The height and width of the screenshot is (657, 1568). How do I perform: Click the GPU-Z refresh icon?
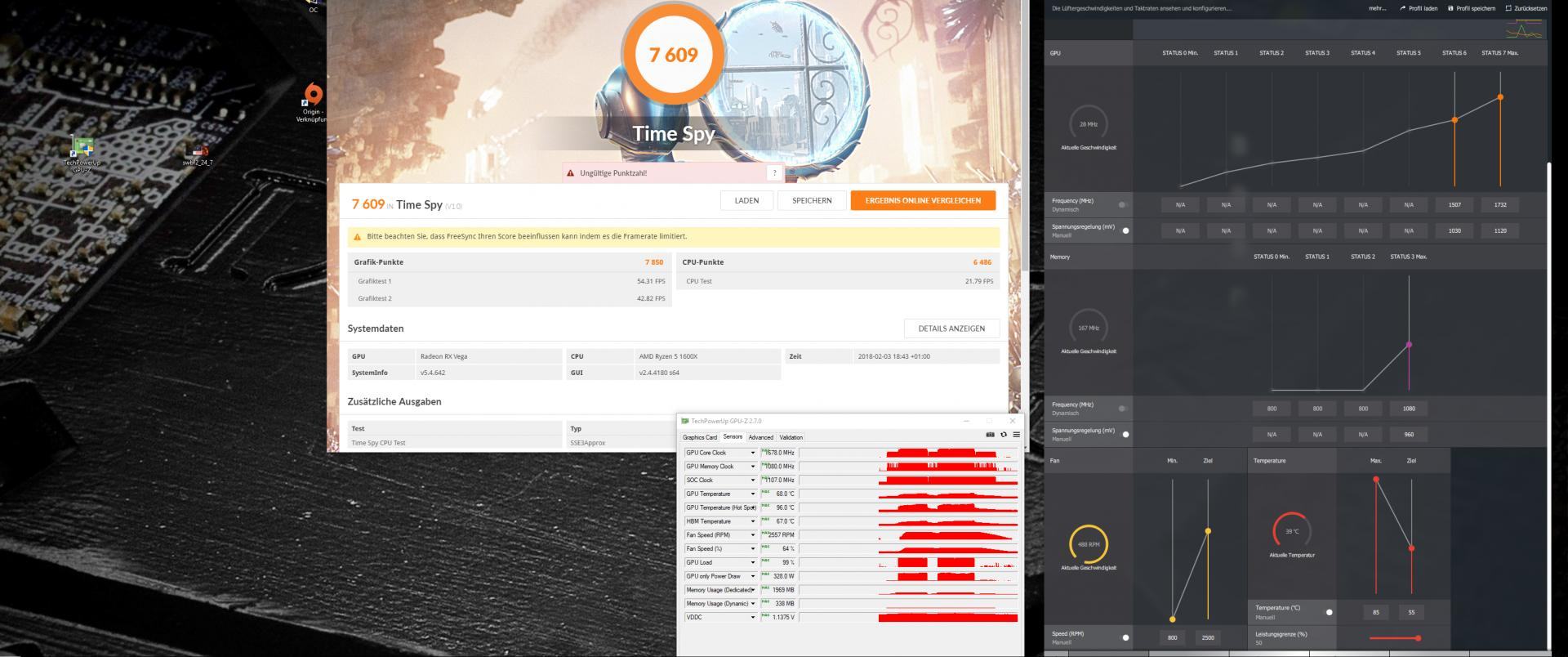pos(1004,435)
